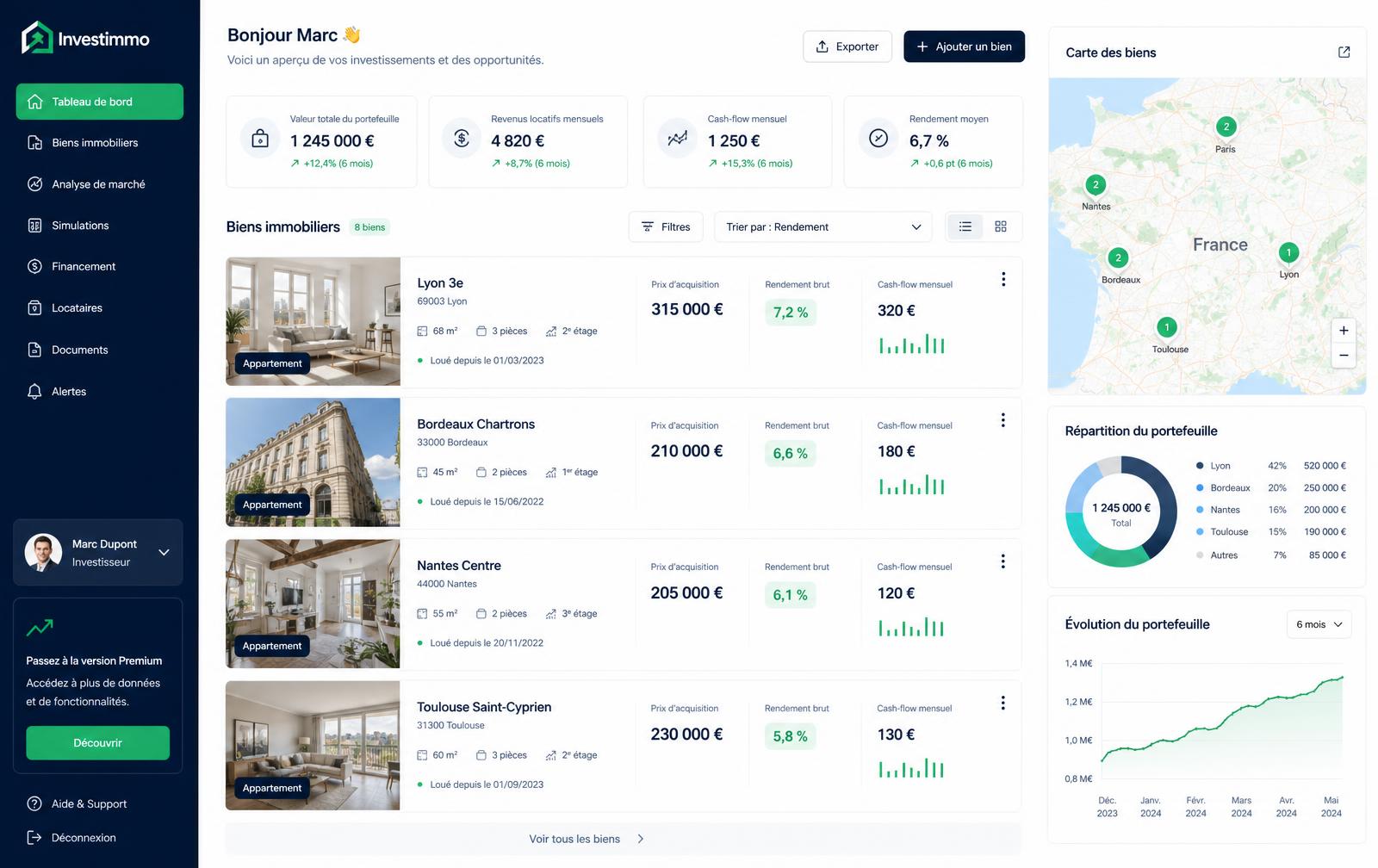Click the 7,2 % yield badge

[791, 313]
